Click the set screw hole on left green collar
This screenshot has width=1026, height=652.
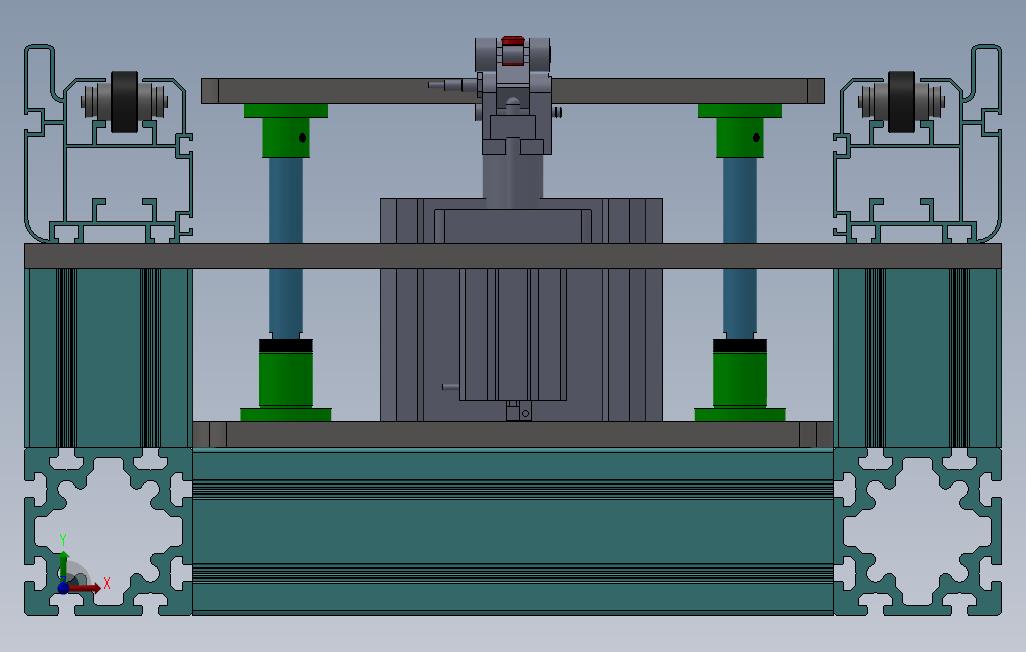(x=302, y=137)
